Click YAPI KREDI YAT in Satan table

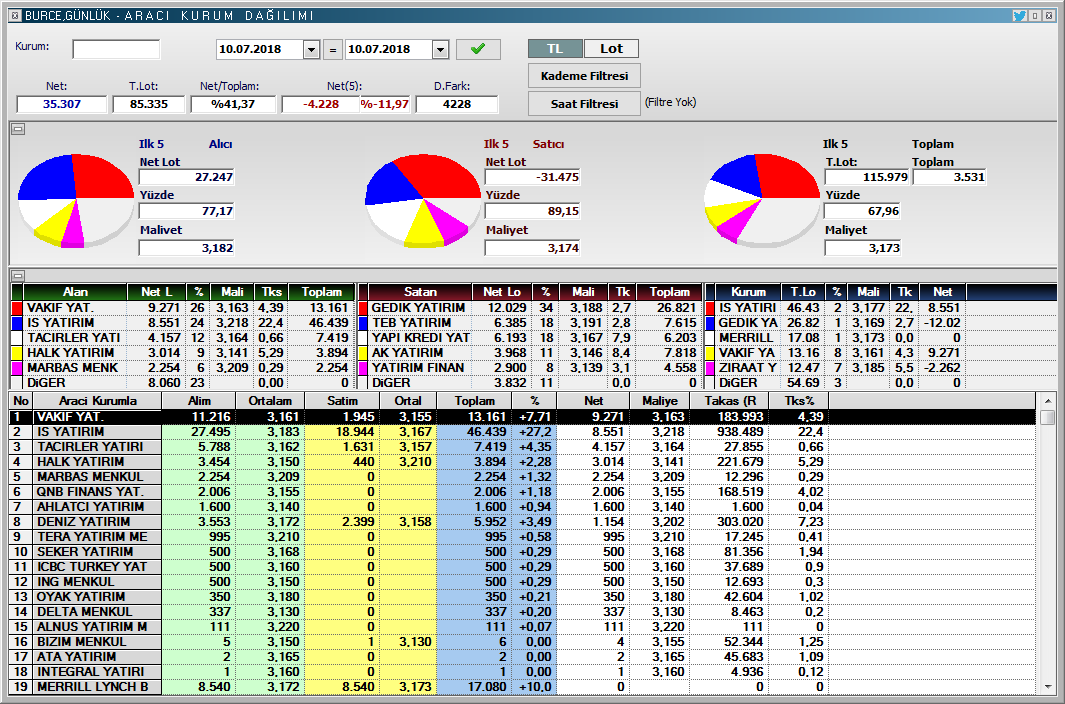point(420,338)
